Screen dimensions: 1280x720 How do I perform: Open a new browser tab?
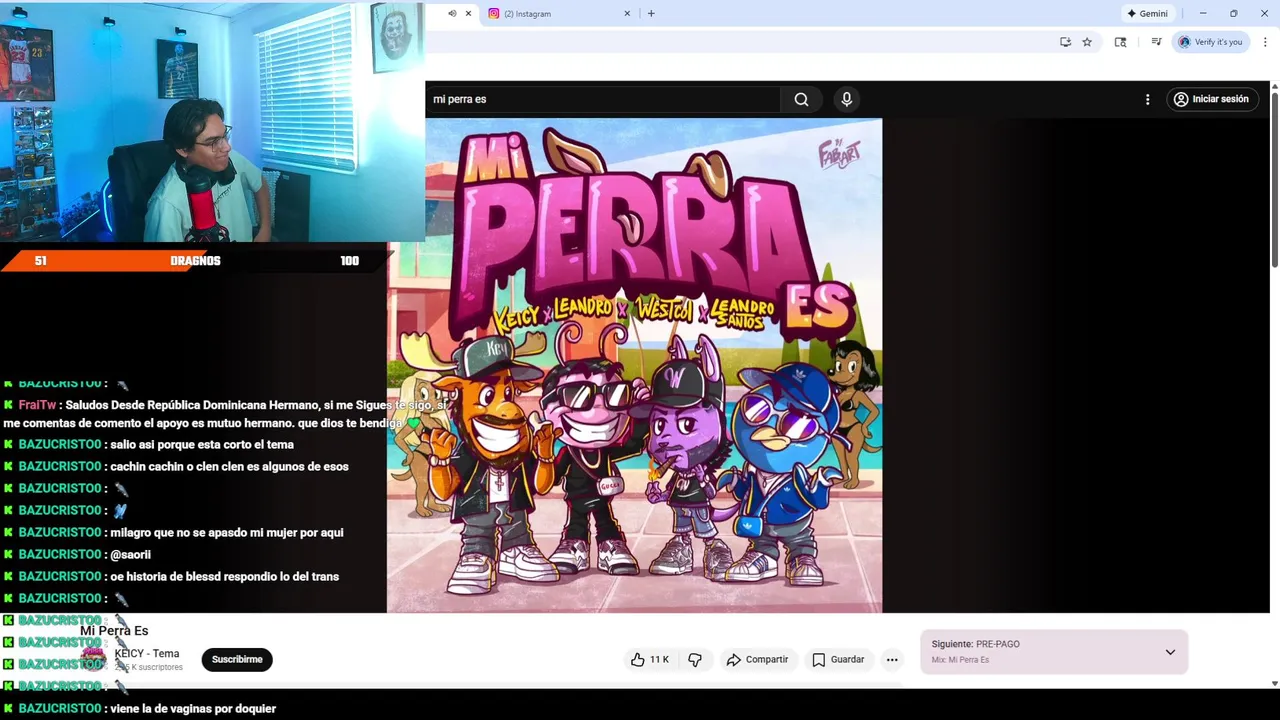pos(651,13)
